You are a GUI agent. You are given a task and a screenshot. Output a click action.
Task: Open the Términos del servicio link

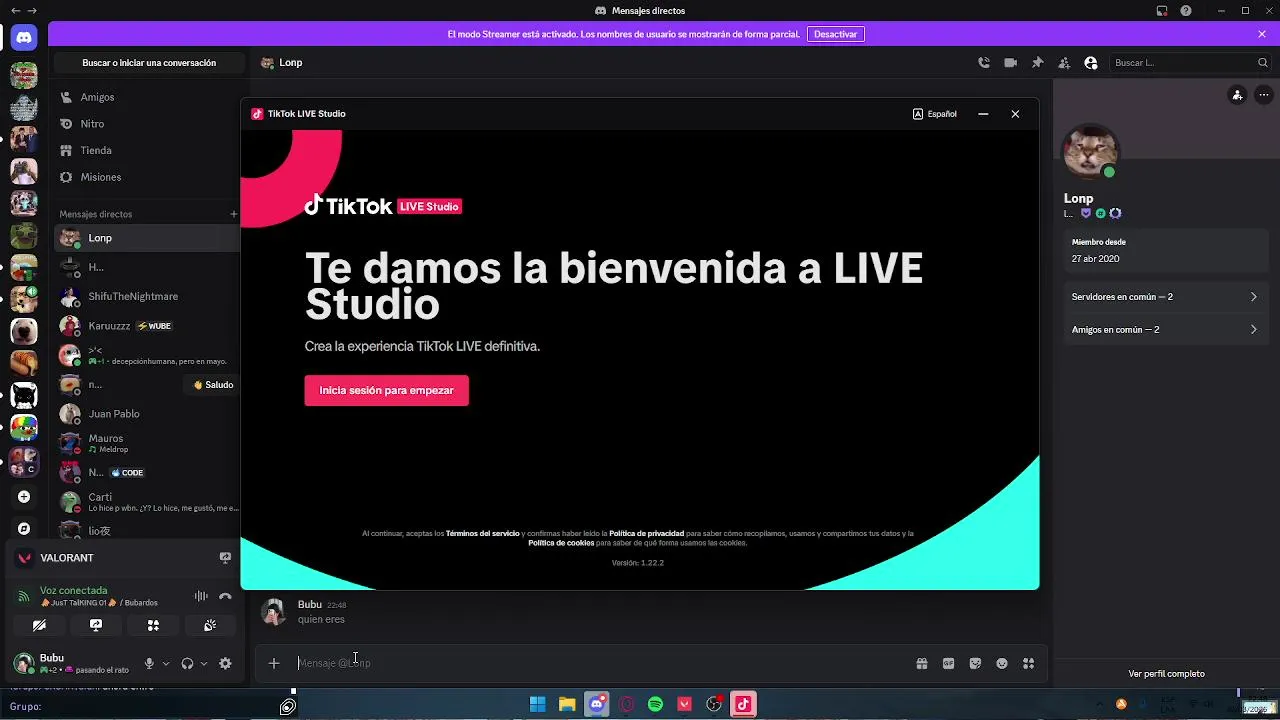482,533
